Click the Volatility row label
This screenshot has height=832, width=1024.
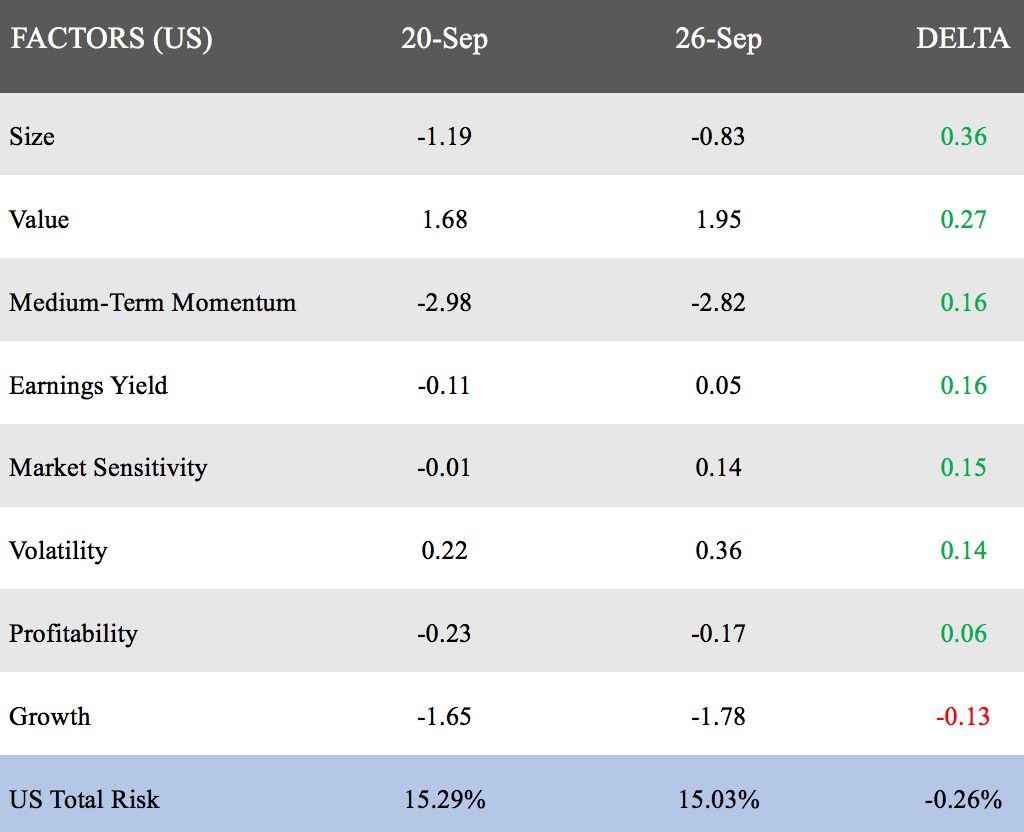pos(58,550)
